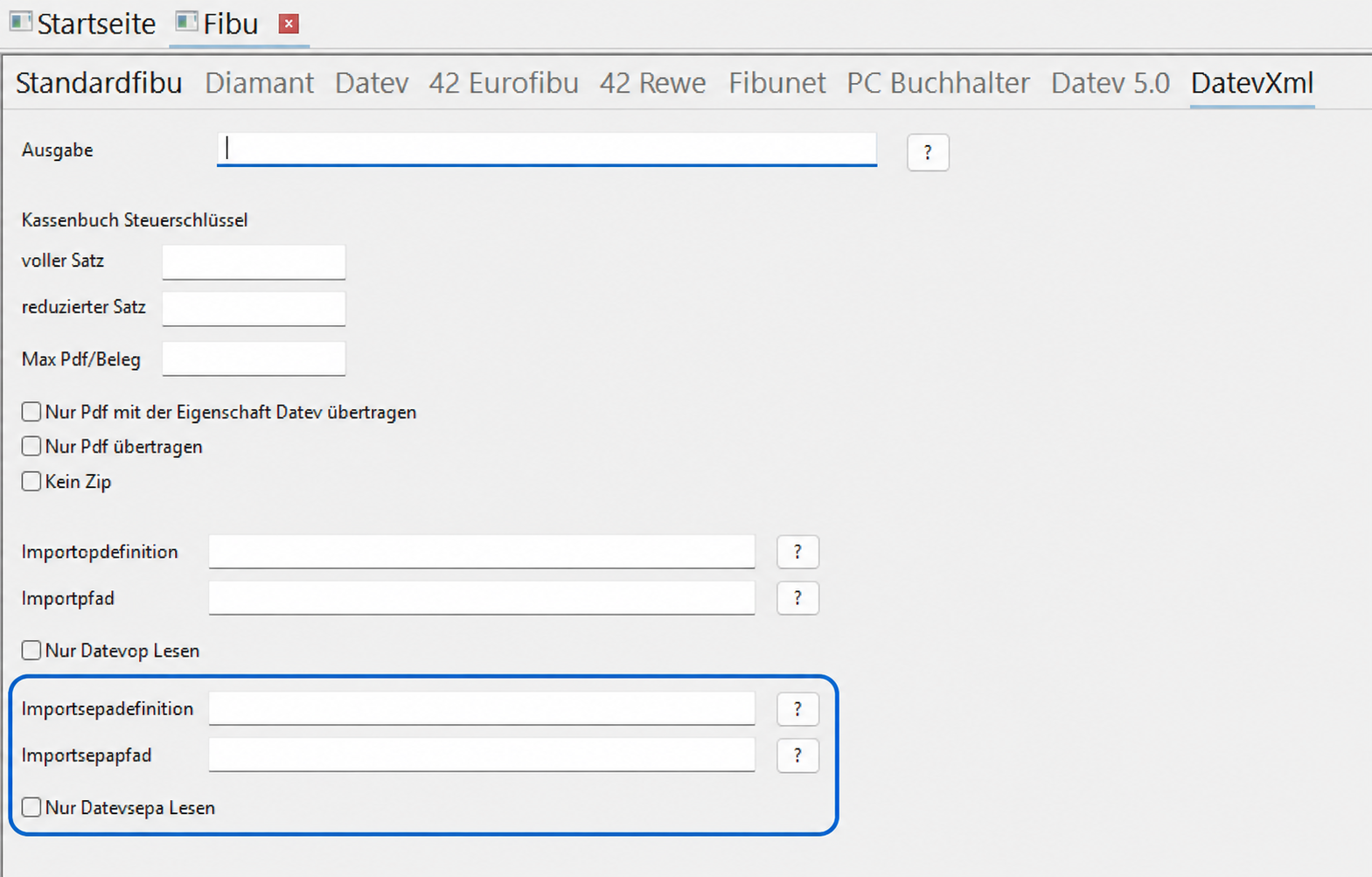Switch to the Datev tab
This screenshot has height=877, width=1372.
[372, 83]
